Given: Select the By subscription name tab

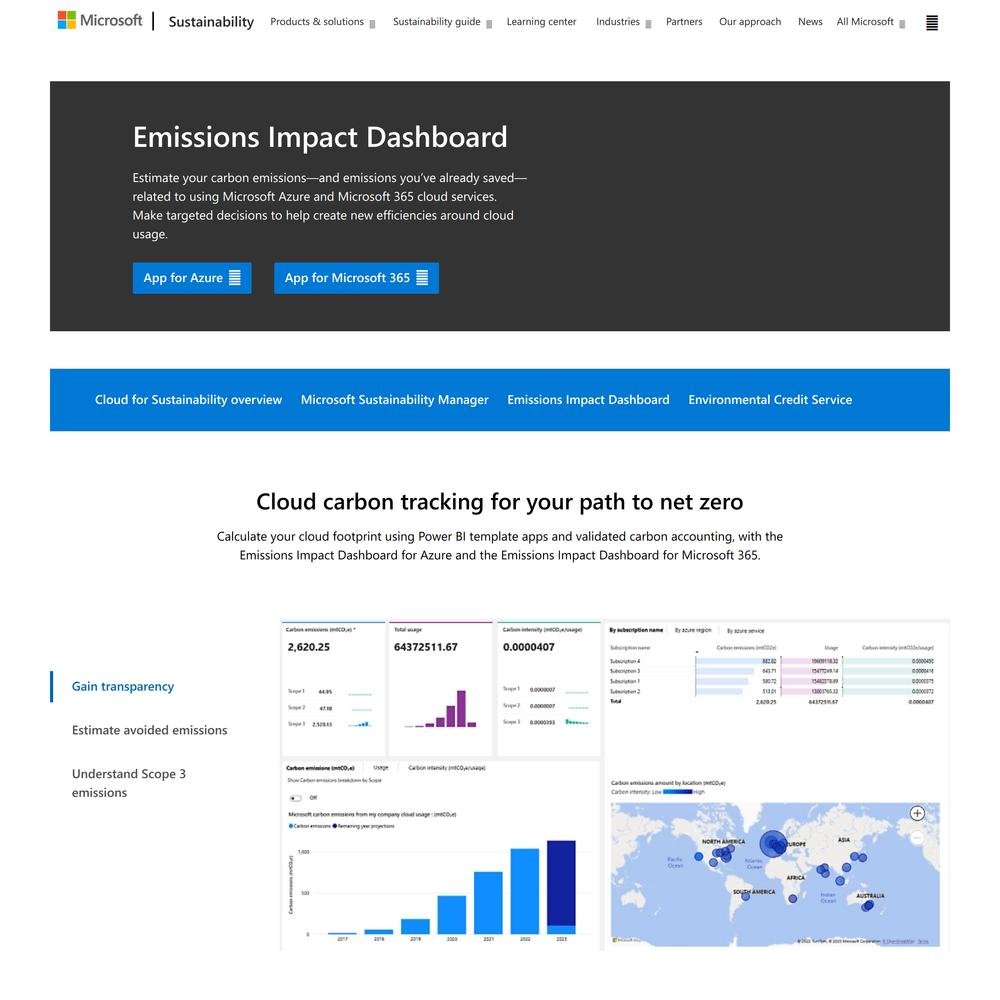Looking at the screenshot, I should (636, 630).
